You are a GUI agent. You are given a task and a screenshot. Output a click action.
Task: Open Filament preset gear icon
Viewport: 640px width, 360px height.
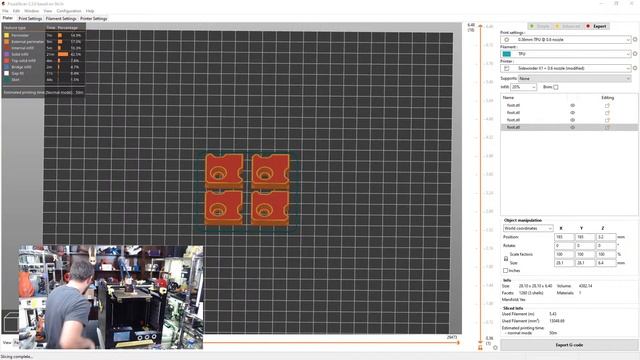[635, 54]
